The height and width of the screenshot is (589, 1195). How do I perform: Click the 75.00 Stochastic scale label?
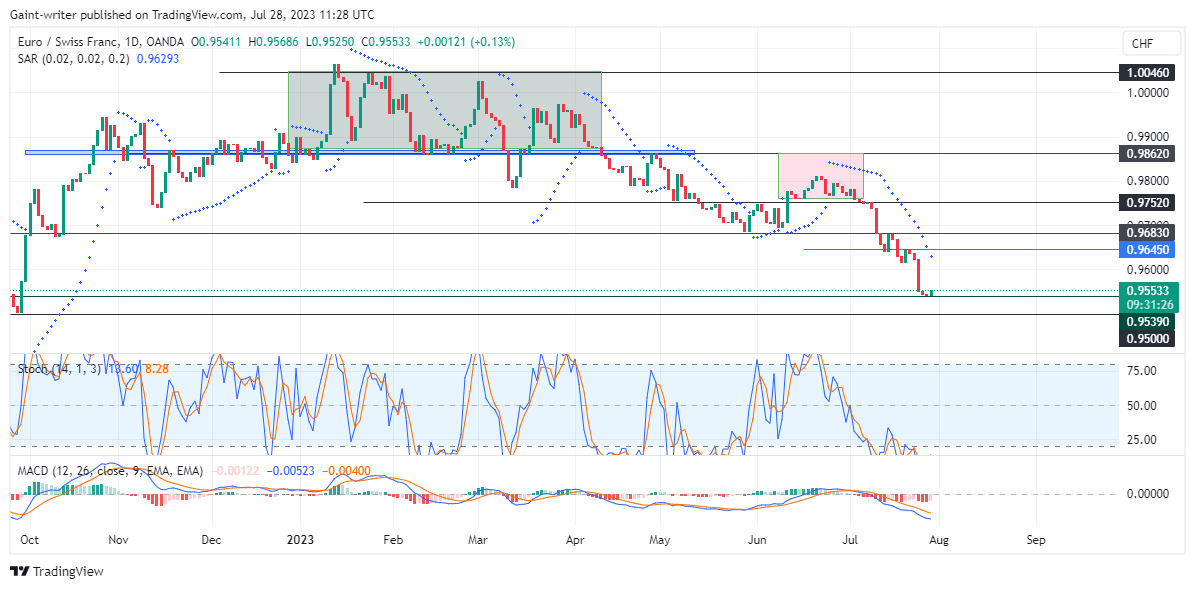click(1141, 370)
